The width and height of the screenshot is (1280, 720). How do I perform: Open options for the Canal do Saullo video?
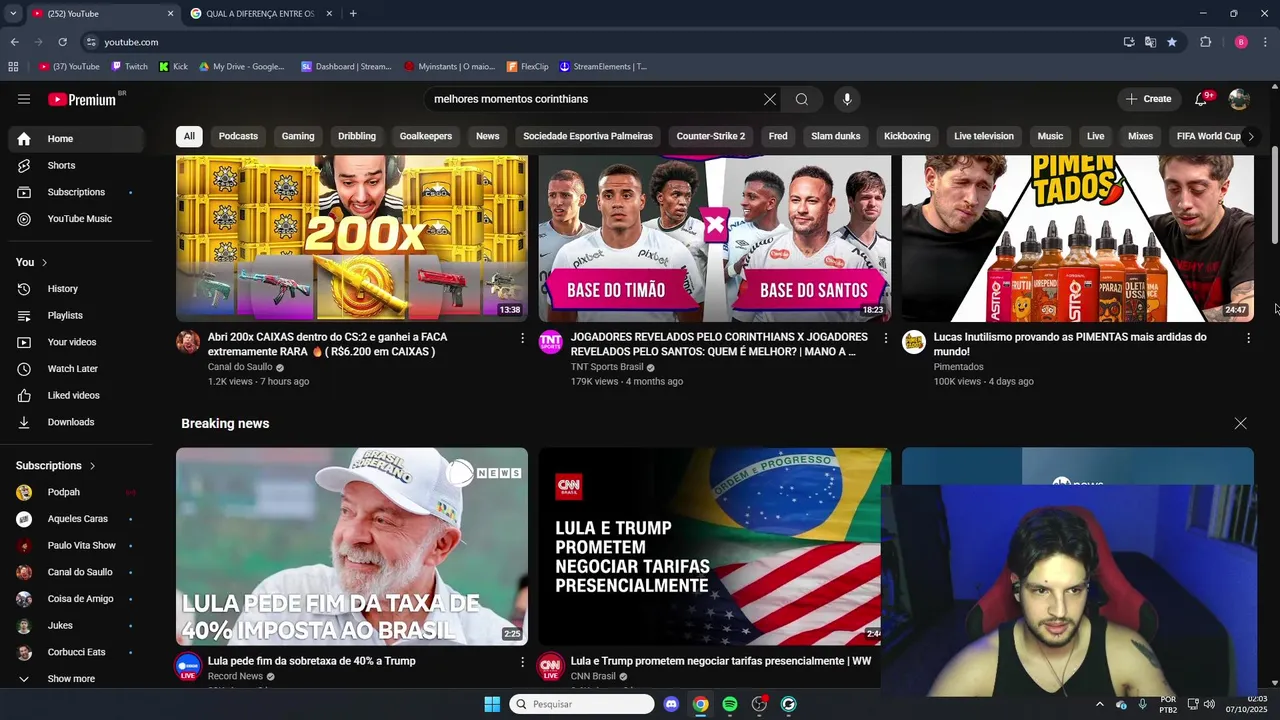tap(522, 338)
